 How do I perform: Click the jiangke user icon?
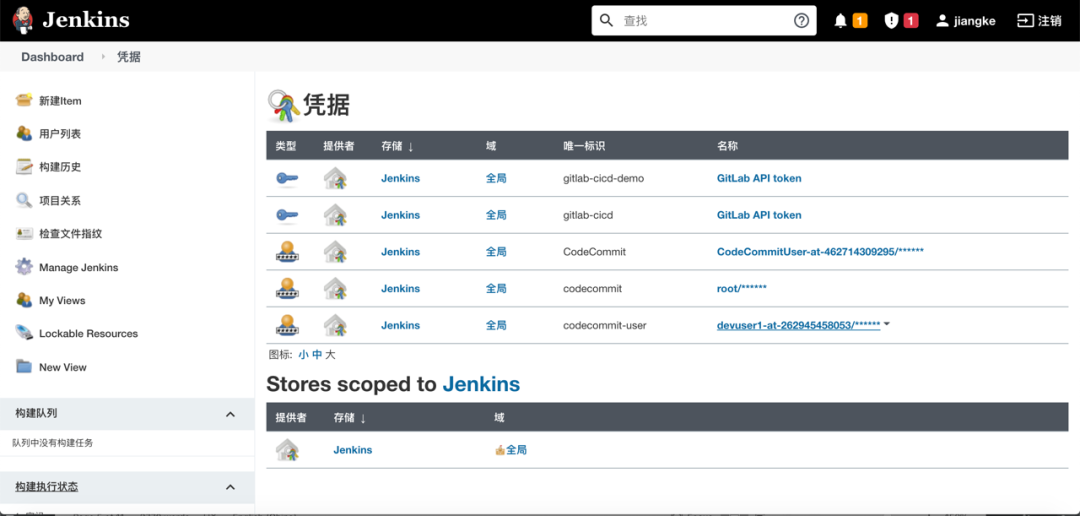(942, 21)
